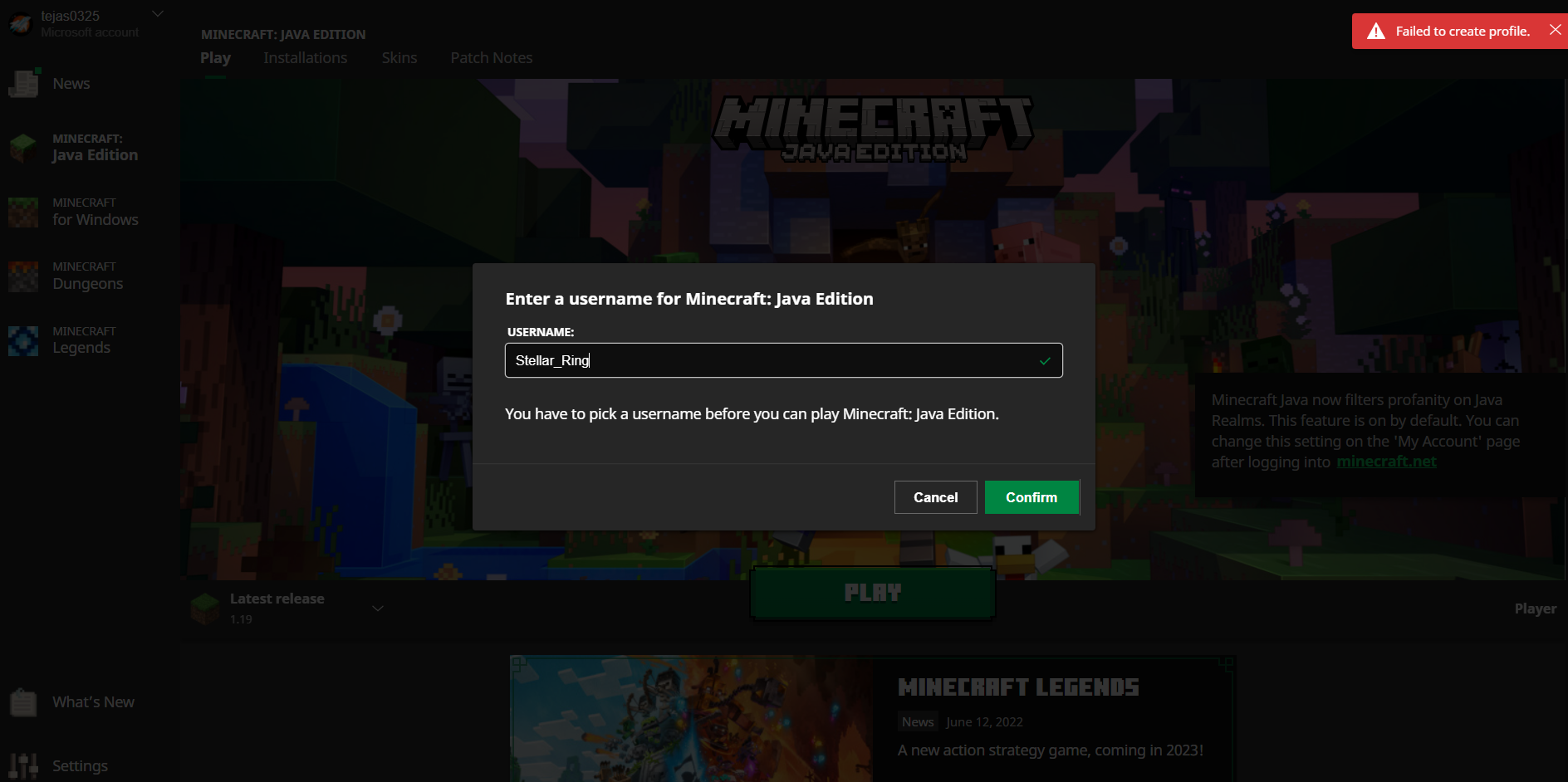
Task: Open the Minecraft Legends news thumbnail
Action: pyautogui.click(x=692, y=719)
